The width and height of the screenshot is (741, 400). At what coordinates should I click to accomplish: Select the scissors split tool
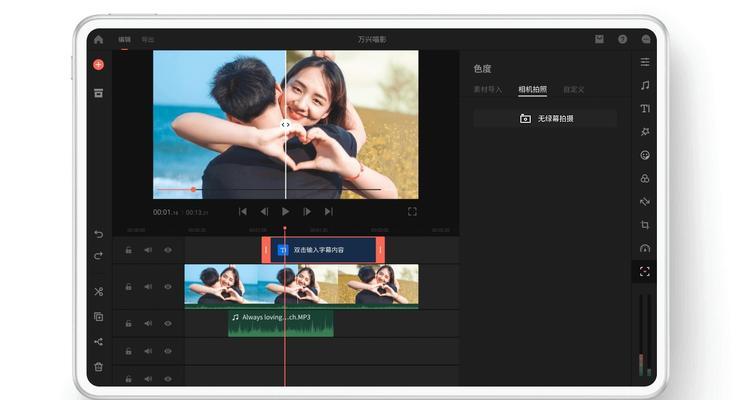(98, 291)
